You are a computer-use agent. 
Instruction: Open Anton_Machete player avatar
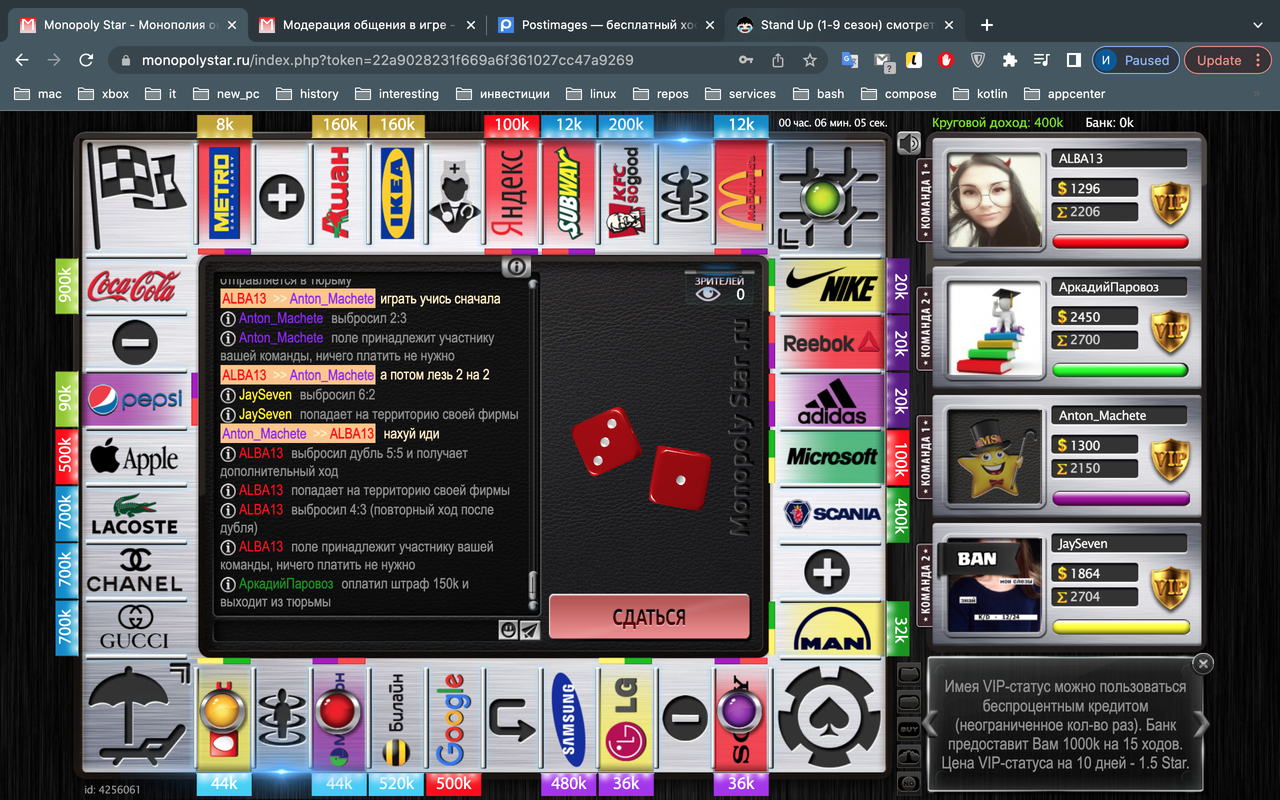click(994, 457)
